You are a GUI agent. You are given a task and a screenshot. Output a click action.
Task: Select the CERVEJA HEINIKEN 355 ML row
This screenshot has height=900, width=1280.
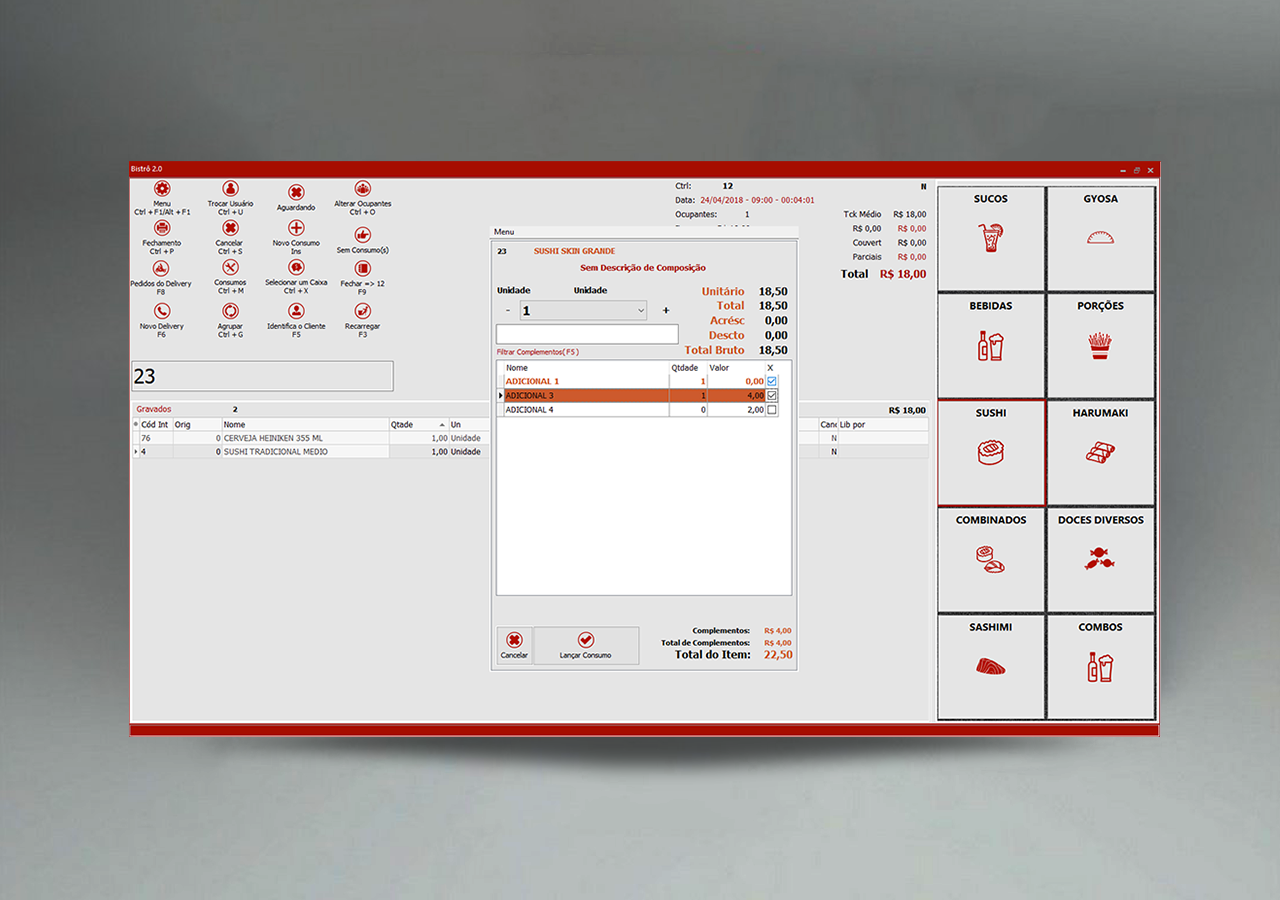[300, 438]
